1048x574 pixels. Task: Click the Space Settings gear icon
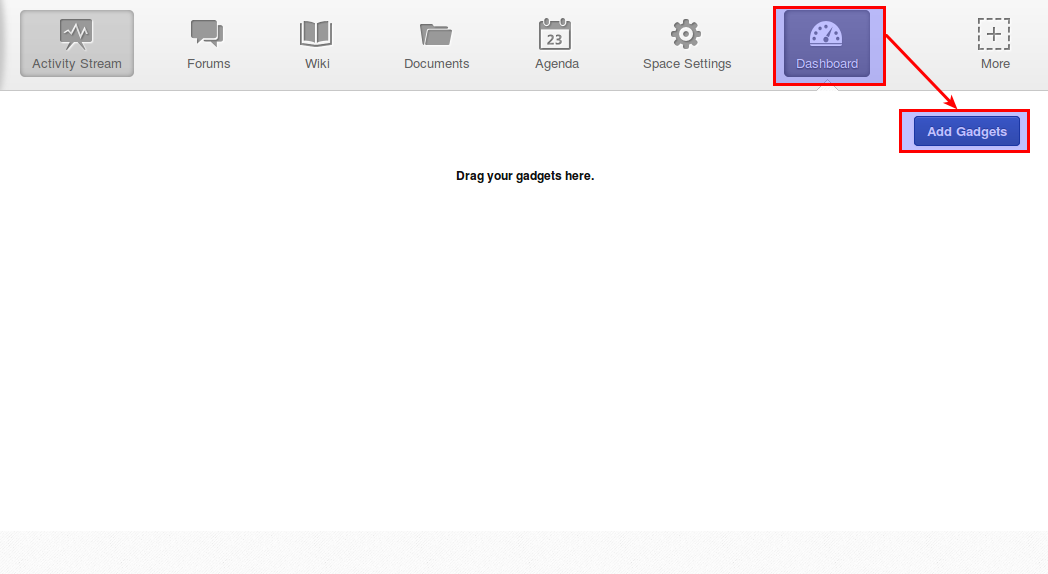coord(686,33)
